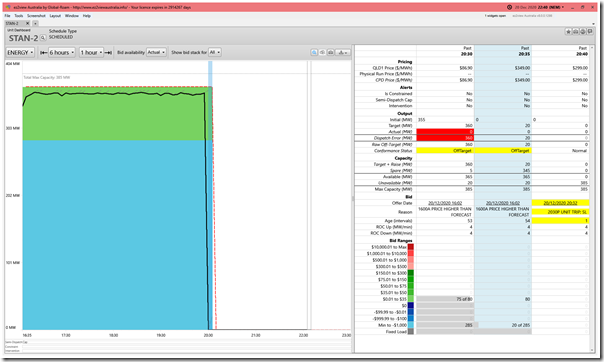Click the $10,000.01 to Max colour swatch
Viewport: 604px width, 362px height.
(x=411, y=247)
